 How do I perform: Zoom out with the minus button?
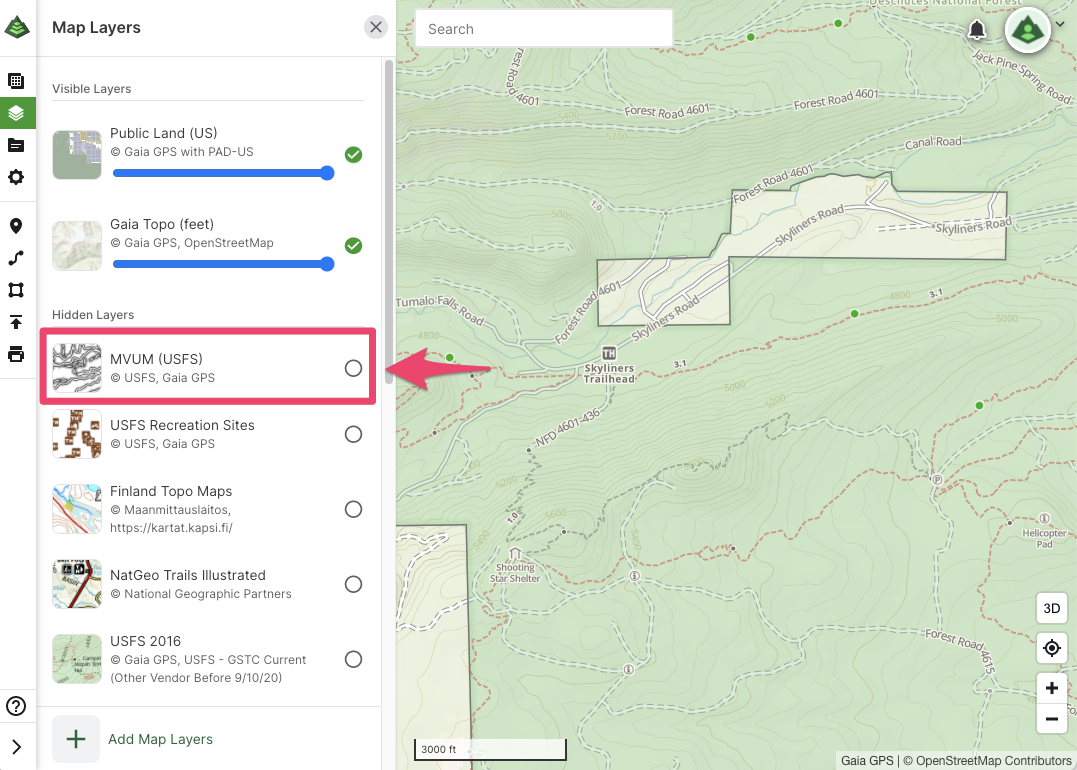pyautogui.click(x=1052, y=719)
